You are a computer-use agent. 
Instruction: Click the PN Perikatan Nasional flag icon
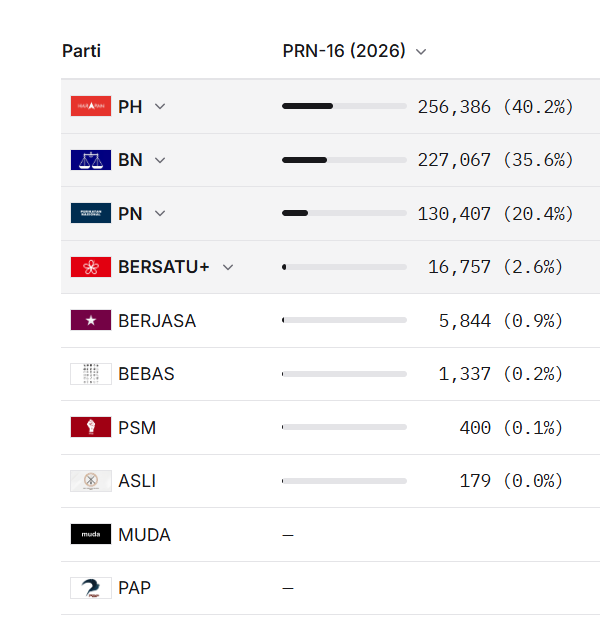91,213
